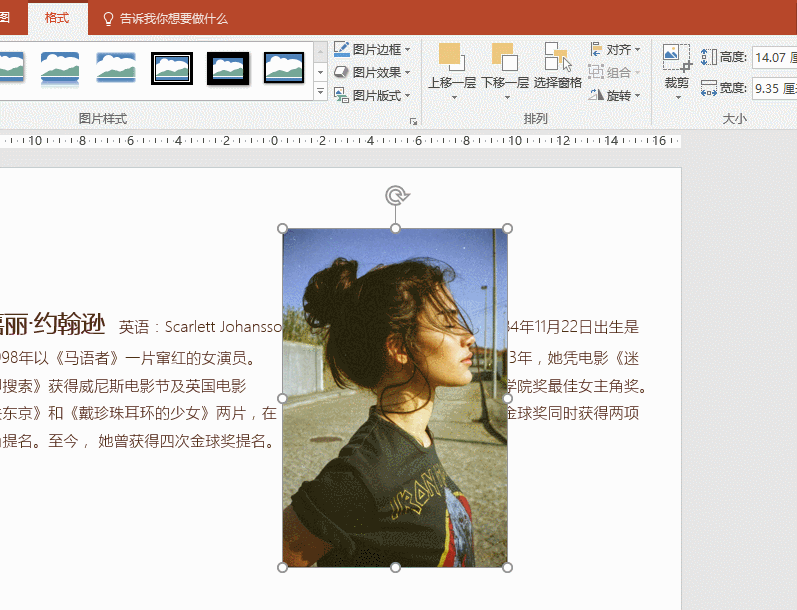Screen dimensions: 797x610
Task: Apply the simple black frame picture style
Action: [284, 68]
